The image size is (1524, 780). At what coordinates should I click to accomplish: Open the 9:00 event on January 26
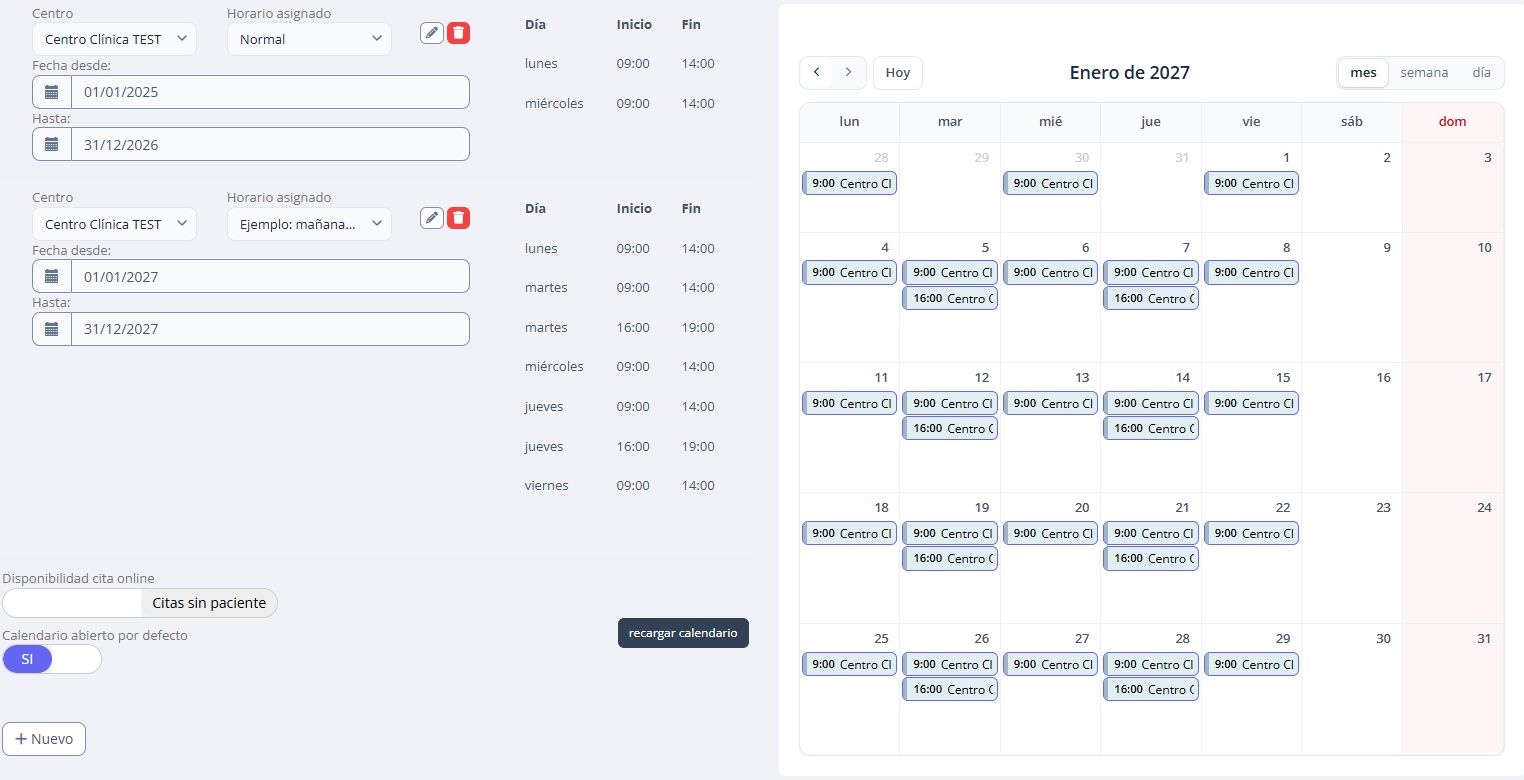(950, 664)
